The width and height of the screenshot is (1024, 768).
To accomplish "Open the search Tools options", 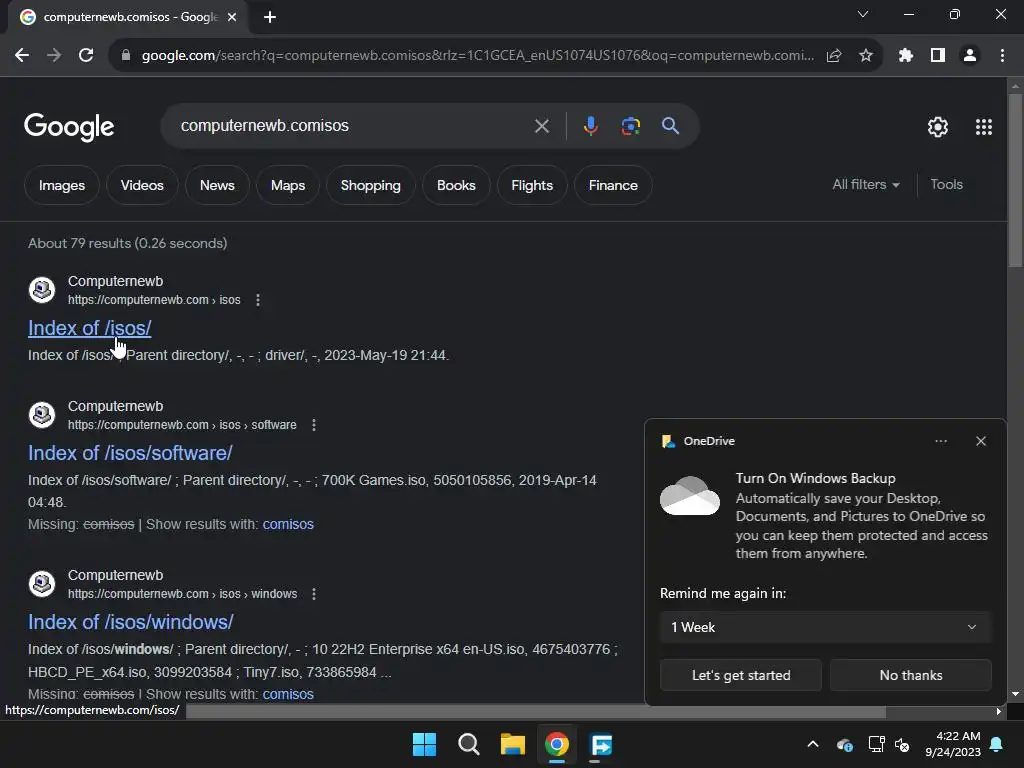I will (x=946, y=185).
